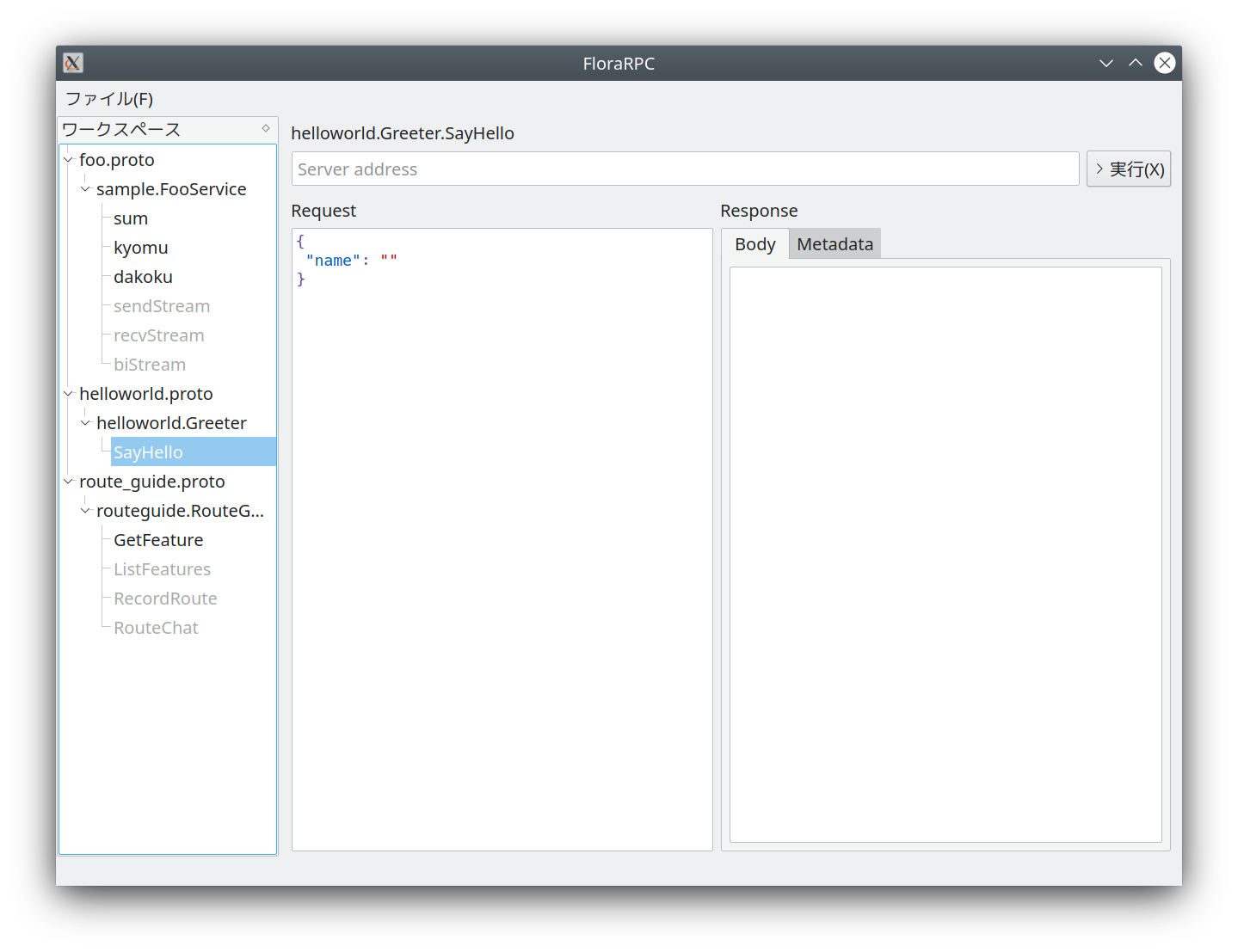Screen dimensions: 1238x952
Task: Click the FloraRPC app icon in title bar
Action: click(73, 63)
